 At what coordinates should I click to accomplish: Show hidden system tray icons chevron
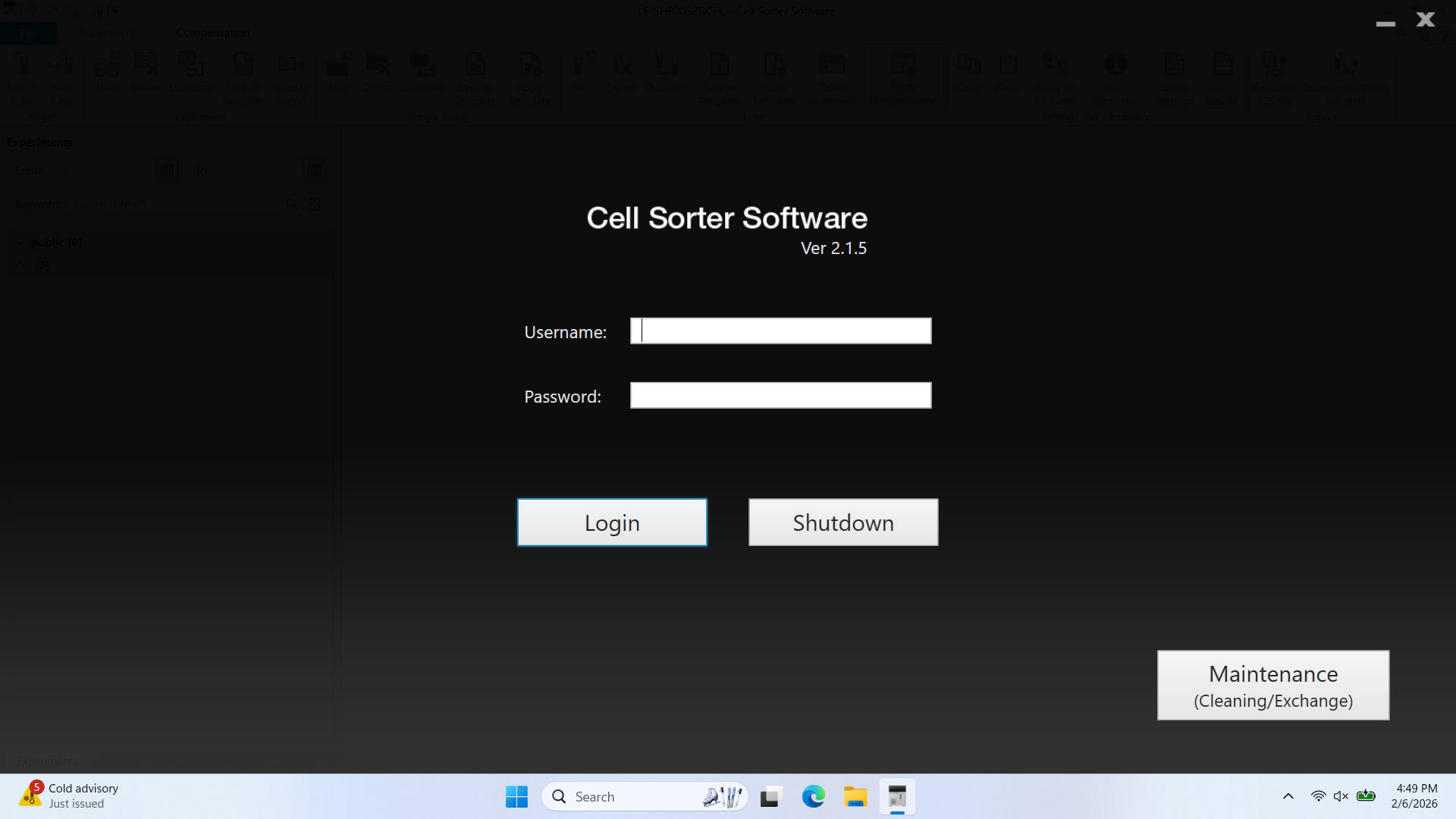click(1288, 796)
